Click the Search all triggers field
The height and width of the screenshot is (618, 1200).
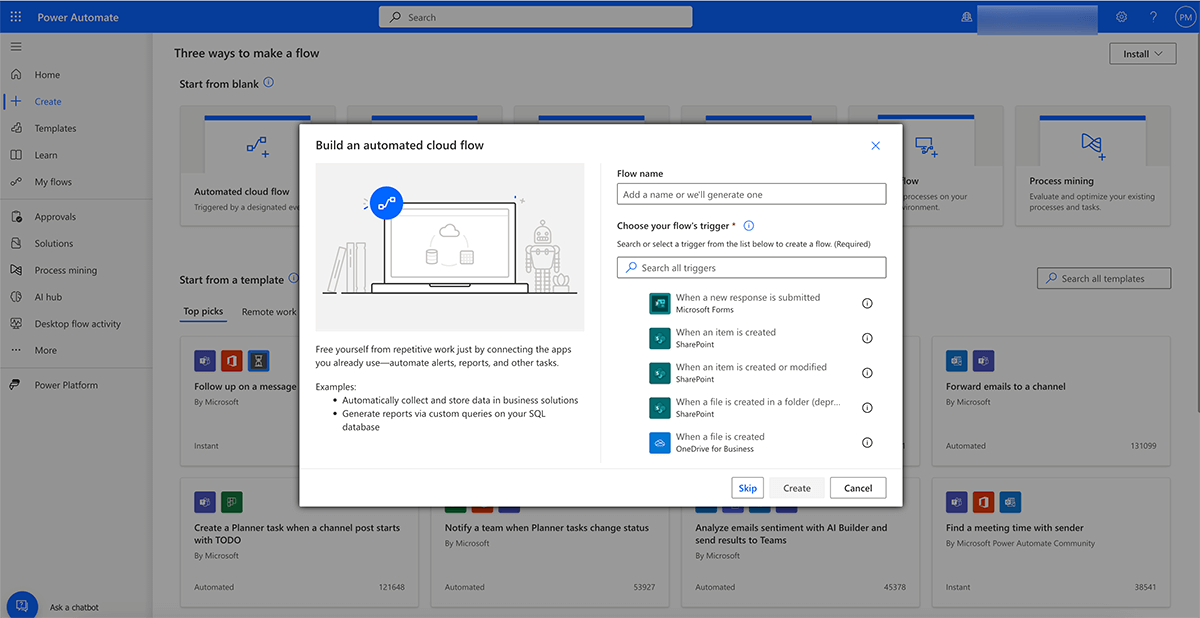coord(751,268)
